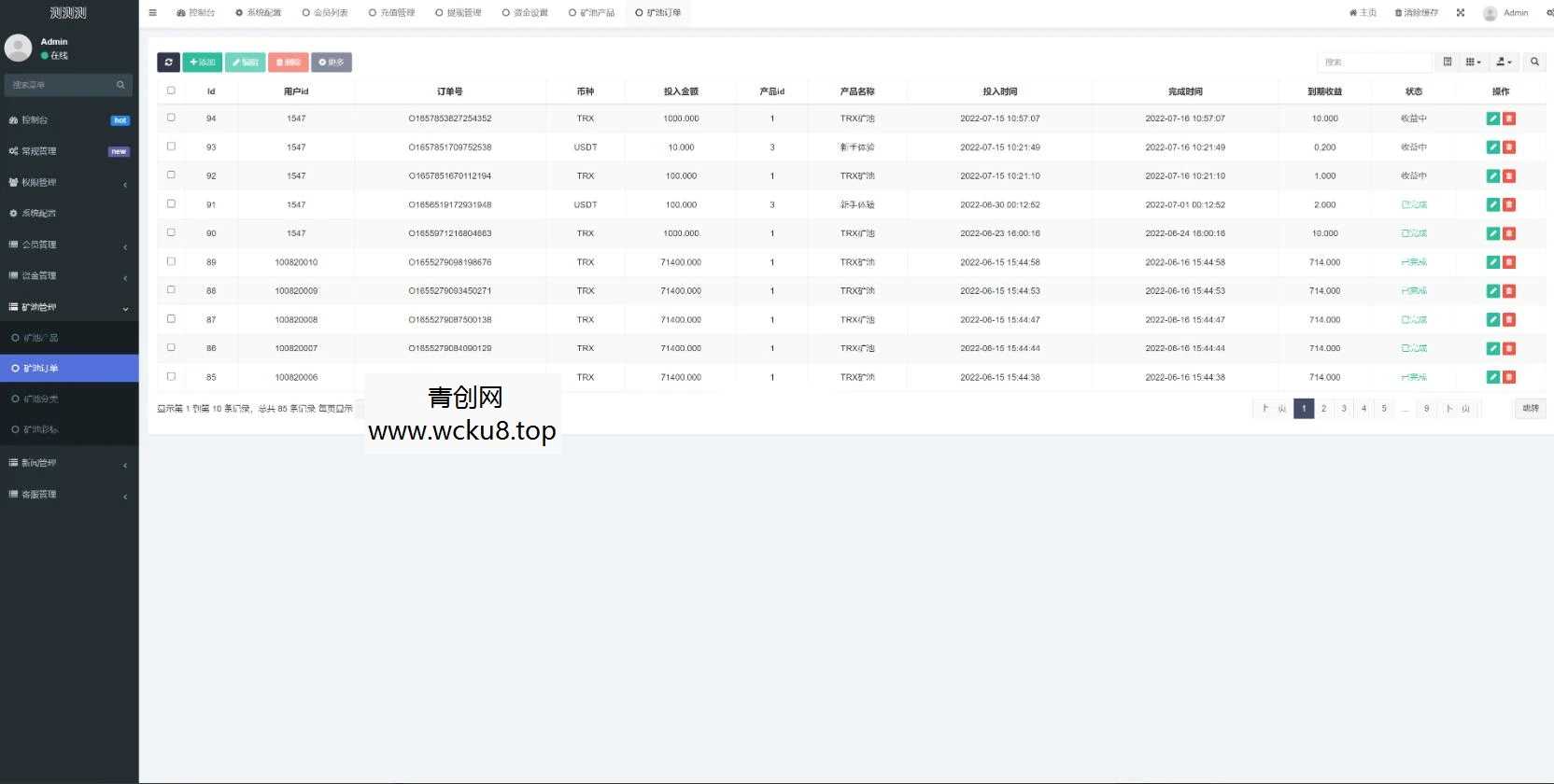Click the delete trash icon for row 94

tap(1509, 119)
